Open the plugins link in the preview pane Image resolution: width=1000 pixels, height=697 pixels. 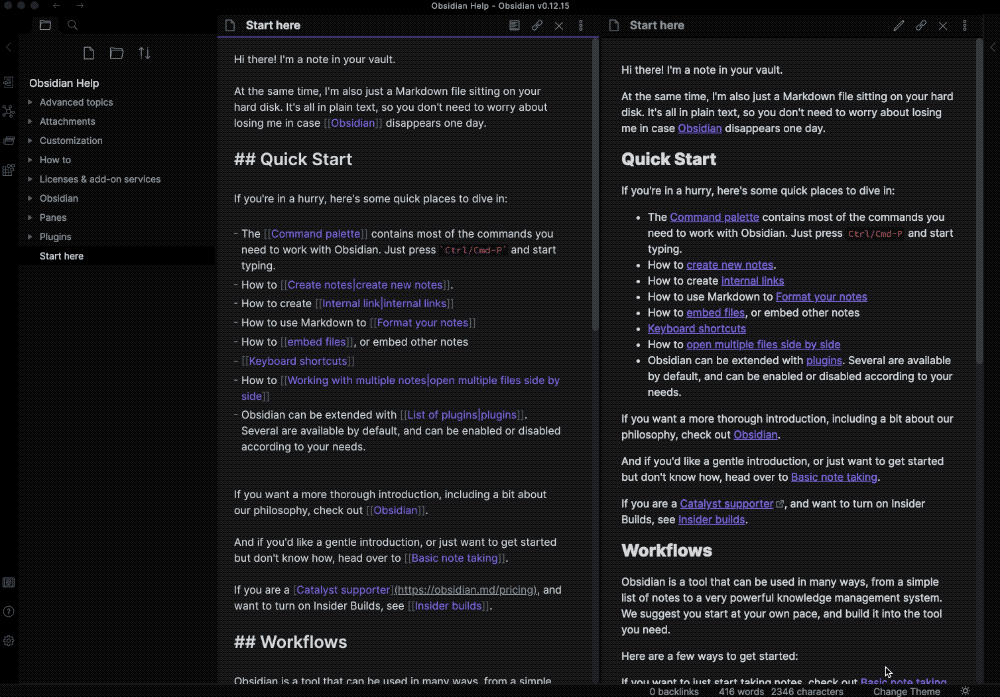point(824,360)
